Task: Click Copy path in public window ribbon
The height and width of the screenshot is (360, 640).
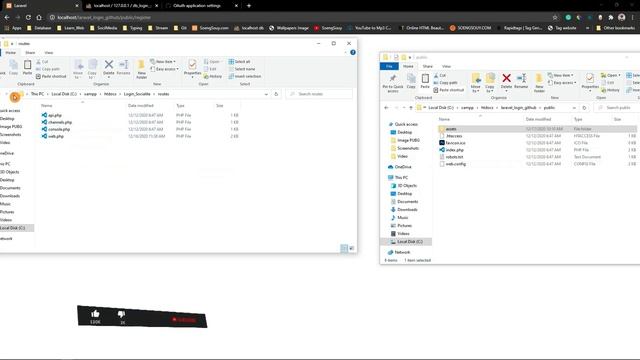Action: pyautogui.click(x=445, y=82)
